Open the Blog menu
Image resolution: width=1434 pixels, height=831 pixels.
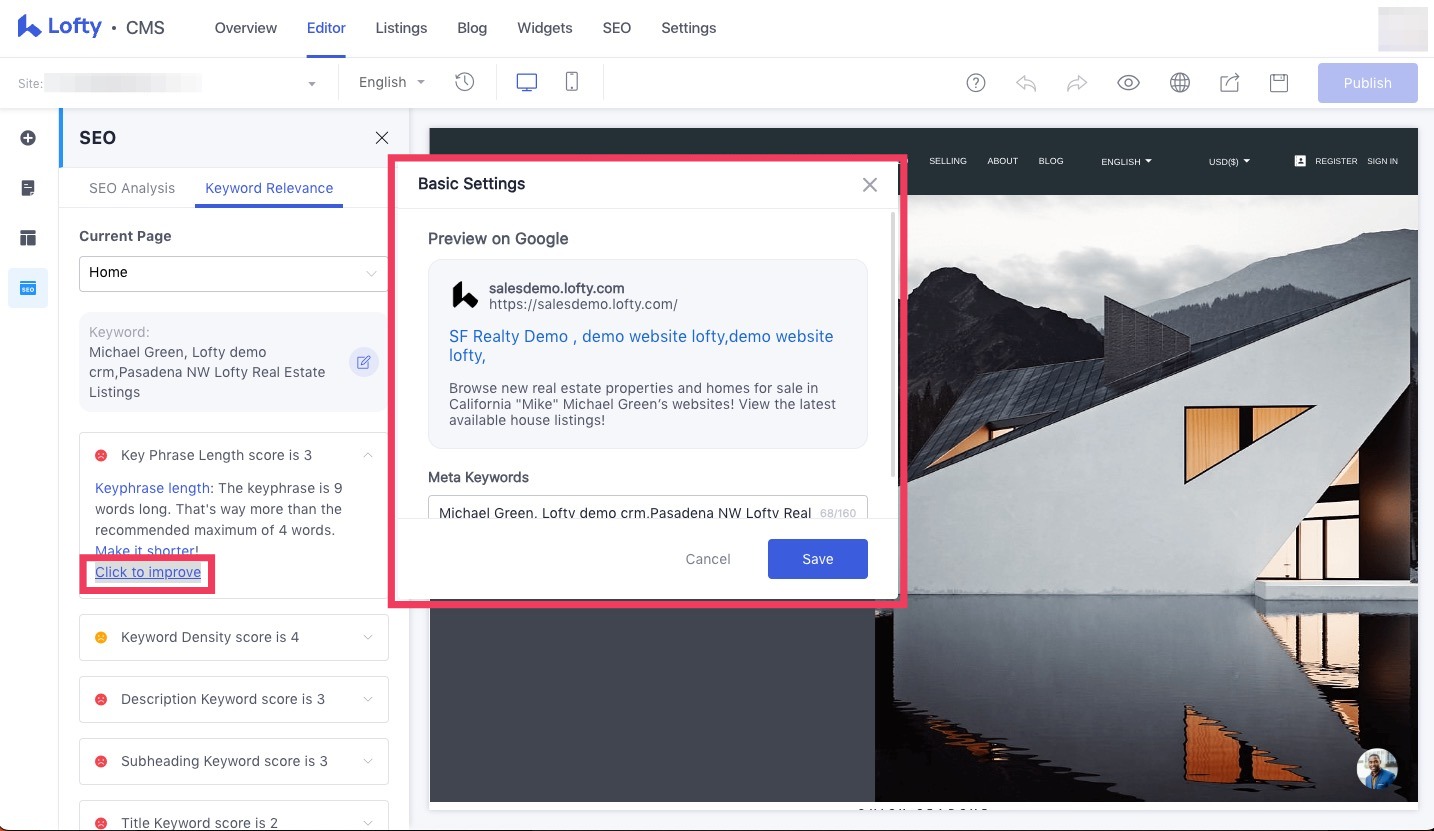[472, 28]
